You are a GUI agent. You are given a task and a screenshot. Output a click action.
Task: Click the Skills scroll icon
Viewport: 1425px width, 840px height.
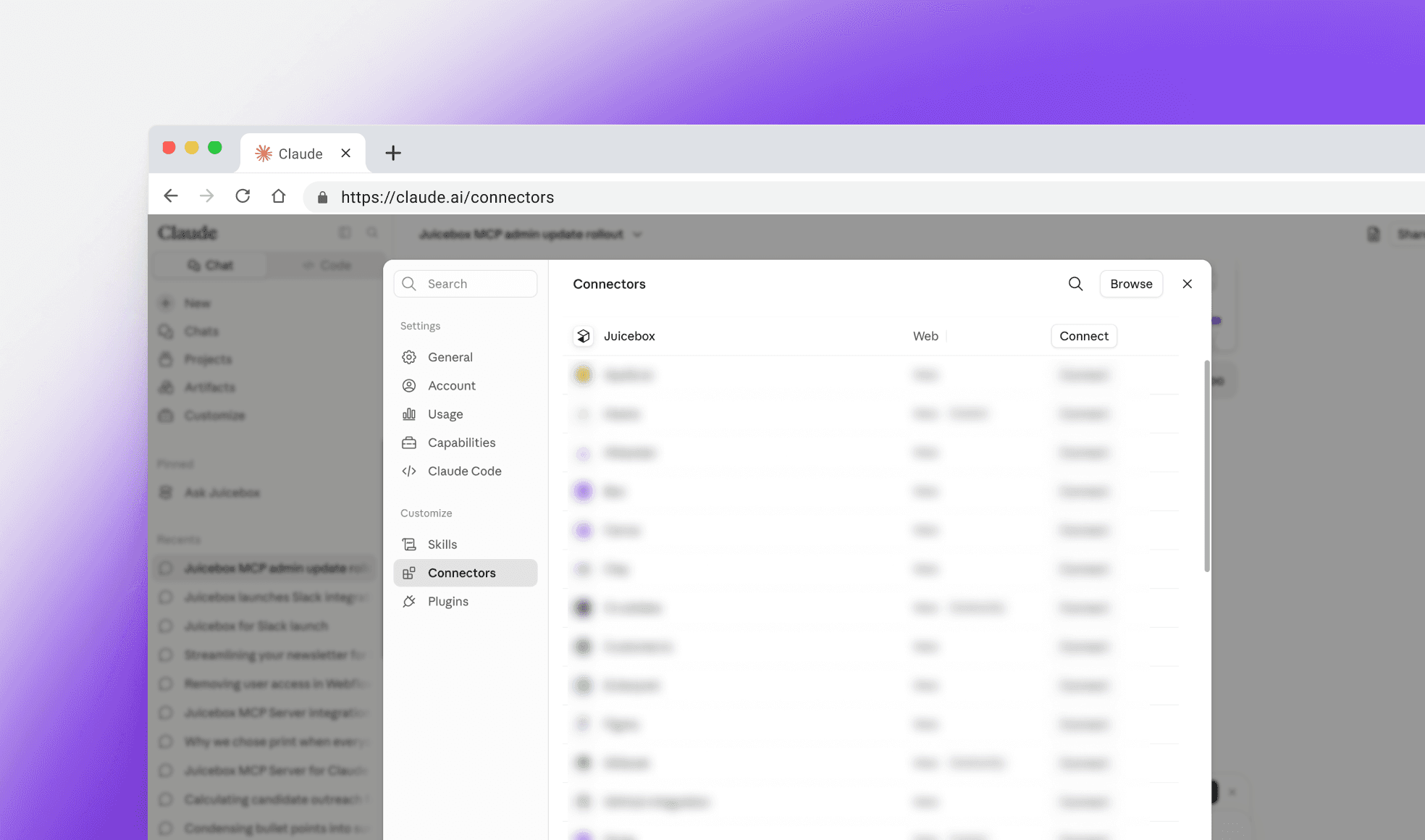(409, 545)
